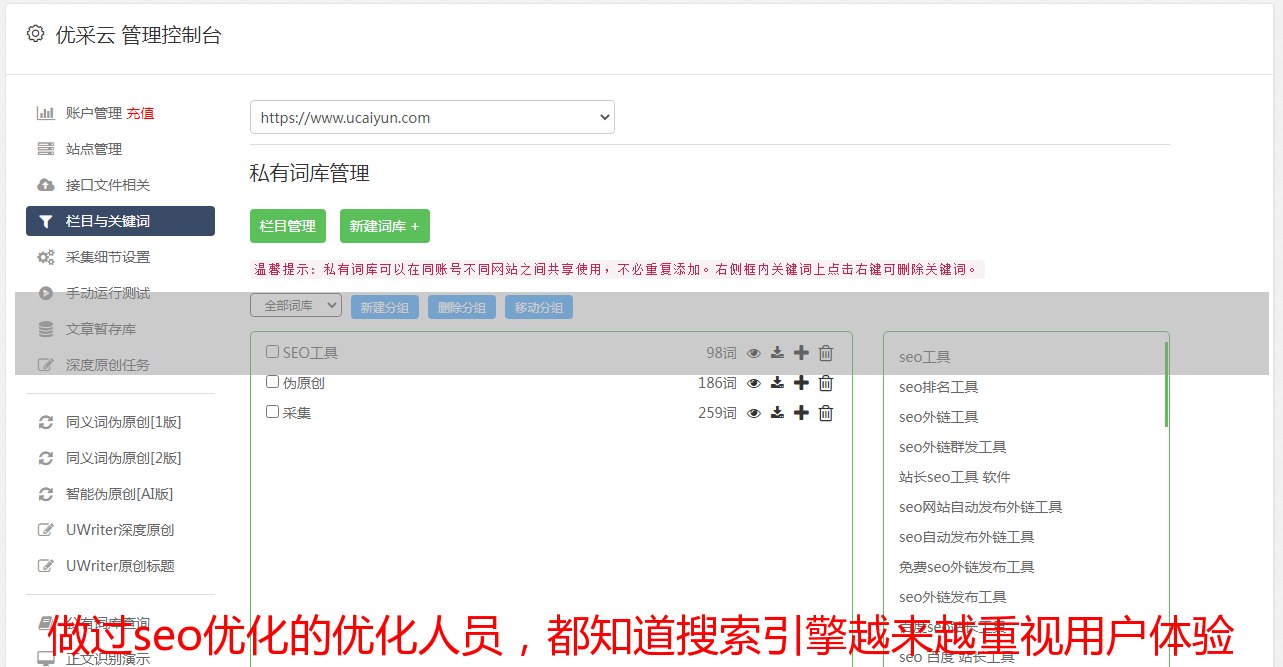View keywords of 伪原创 via eye icon
1283x667 pixels.
coord(754,383)
